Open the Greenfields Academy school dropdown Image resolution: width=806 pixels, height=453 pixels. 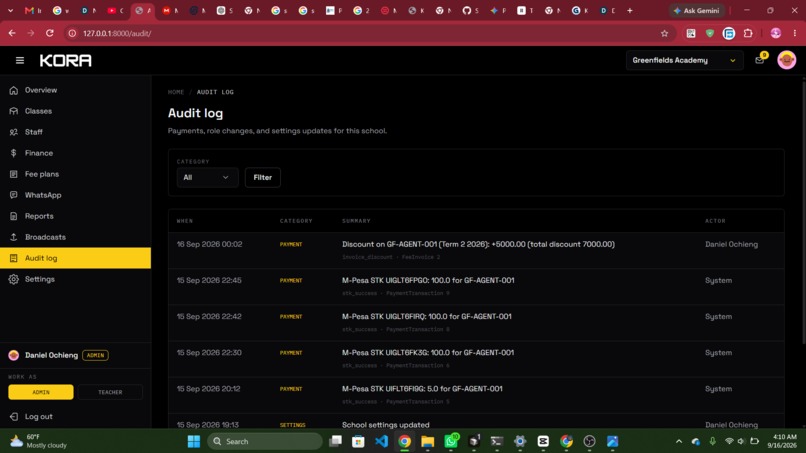click(x=684, y=60)
